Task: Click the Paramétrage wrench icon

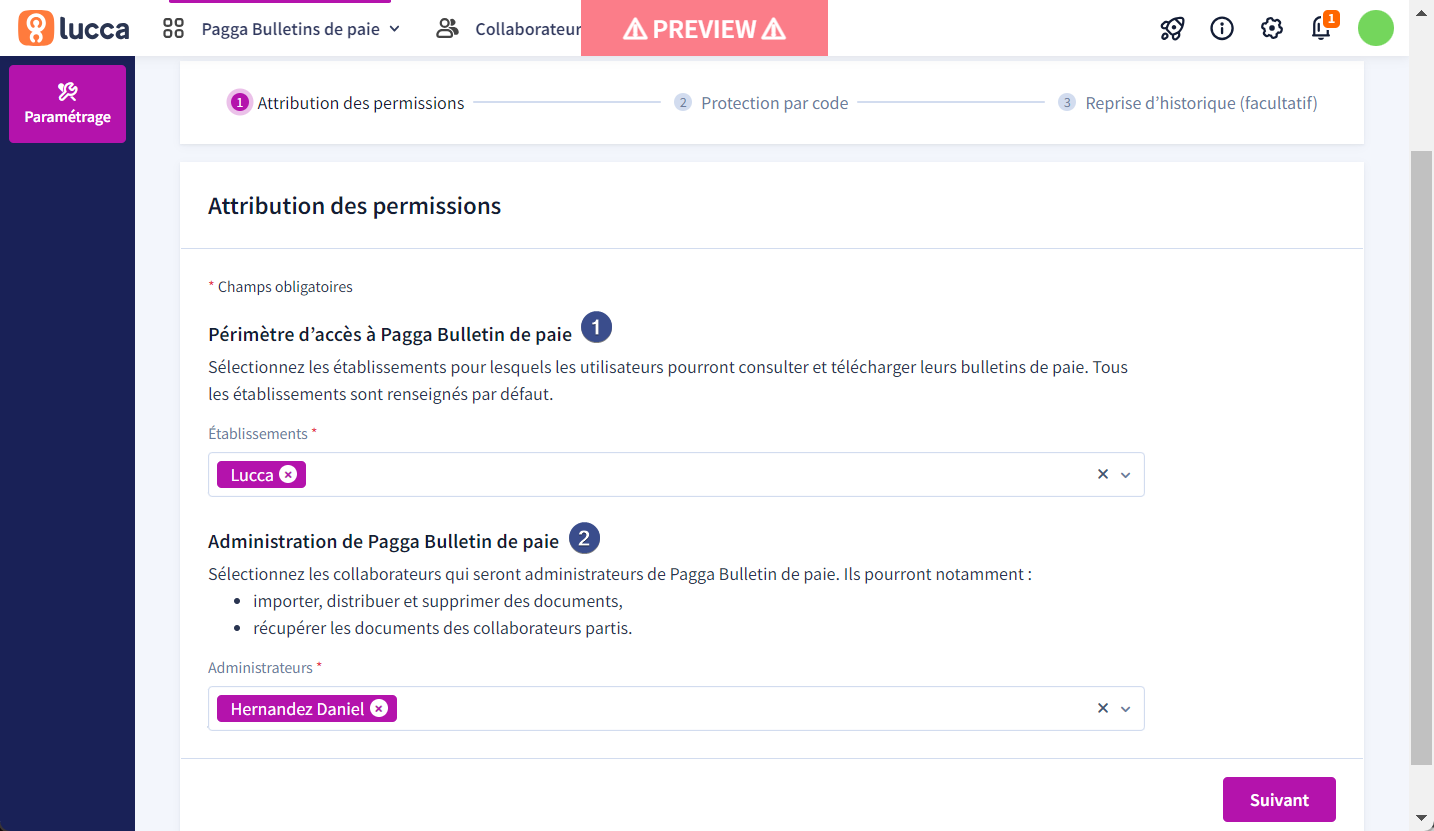Action: 67,92
